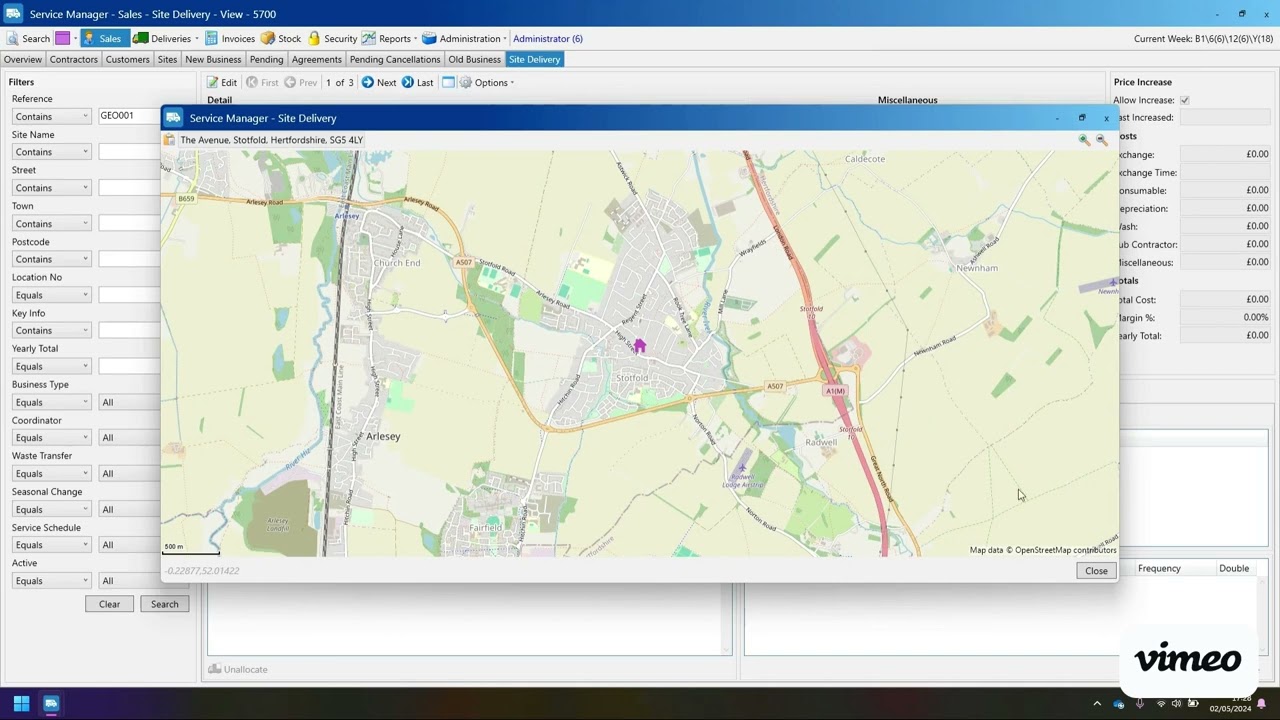1280x720 pixels.
Task: Open the Deliveries module
Action: click(x=163, y=38)
